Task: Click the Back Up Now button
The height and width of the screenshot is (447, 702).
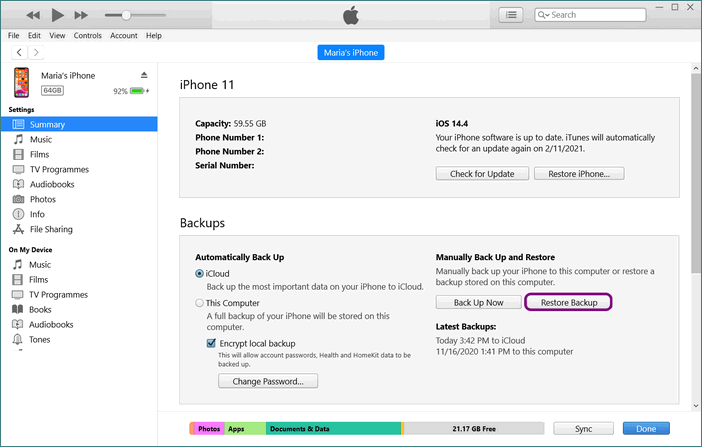Action: click(479, 302)
